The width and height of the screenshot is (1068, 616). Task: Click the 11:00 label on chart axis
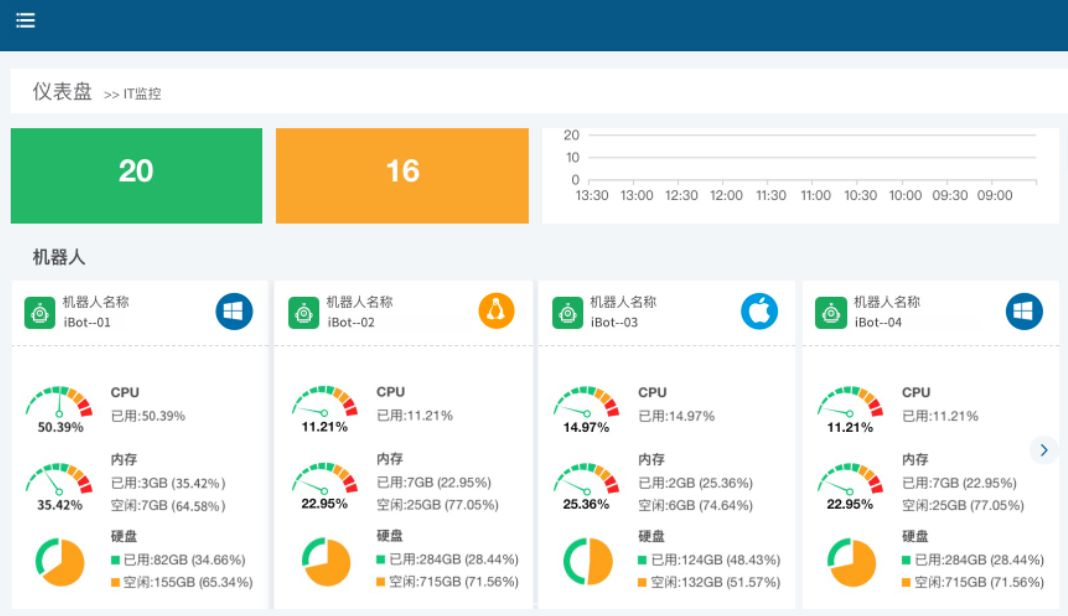pyautogui.click(x=815, y=196)
